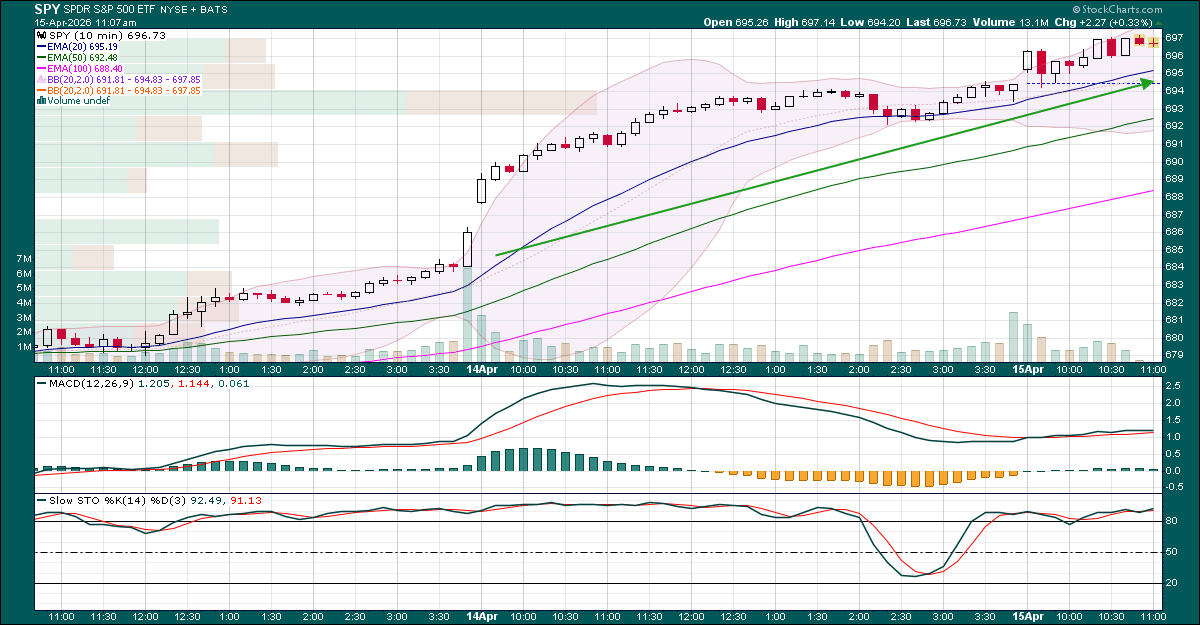Click the 20 stochastic axis label
The width and height of the screenshot is (1200, 625).
pos(1171,584)
